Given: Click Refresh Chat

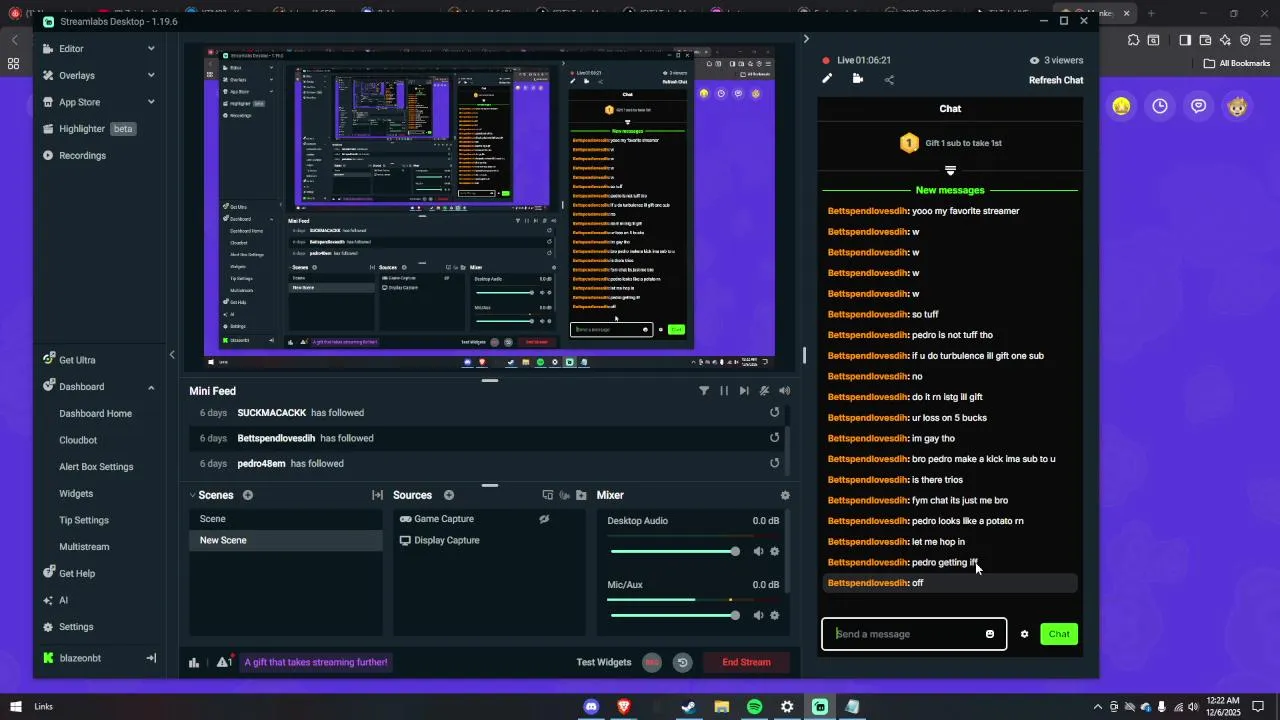Looking at the screenshot, I should [1056, 80].
